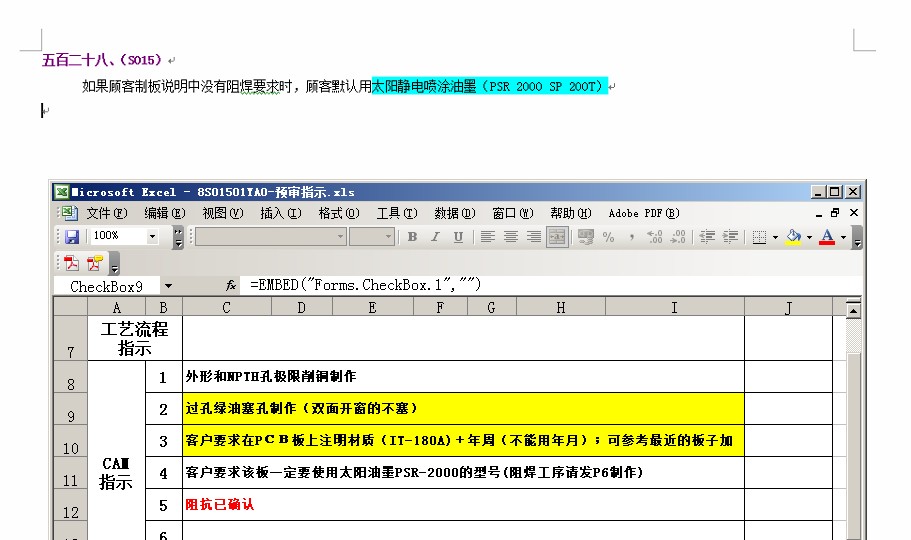
Task: Click the CheckBox9 name box
Action: pos(106,286)
